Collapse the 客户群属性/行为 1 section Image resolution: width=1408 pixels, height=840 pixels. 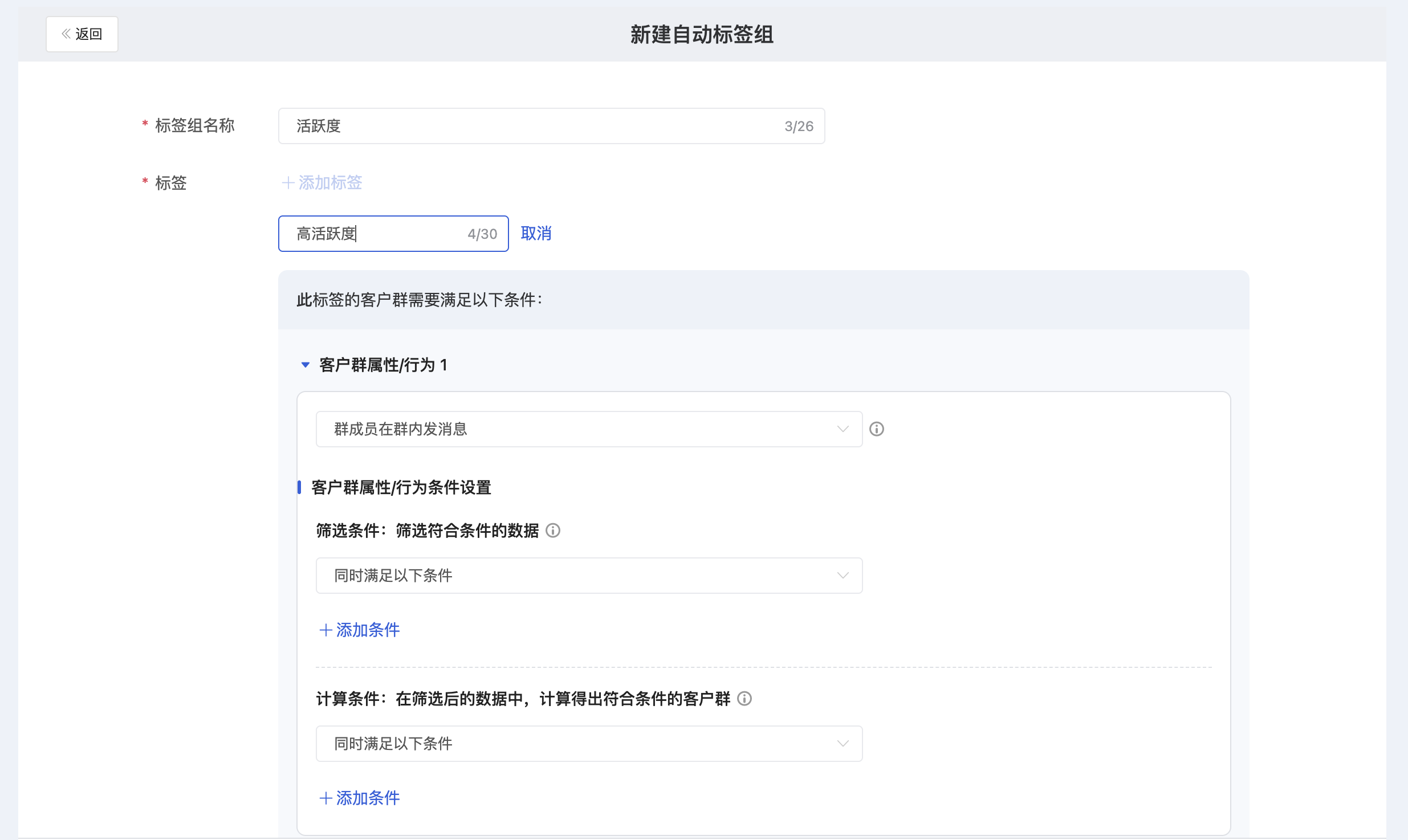[306, 365]
